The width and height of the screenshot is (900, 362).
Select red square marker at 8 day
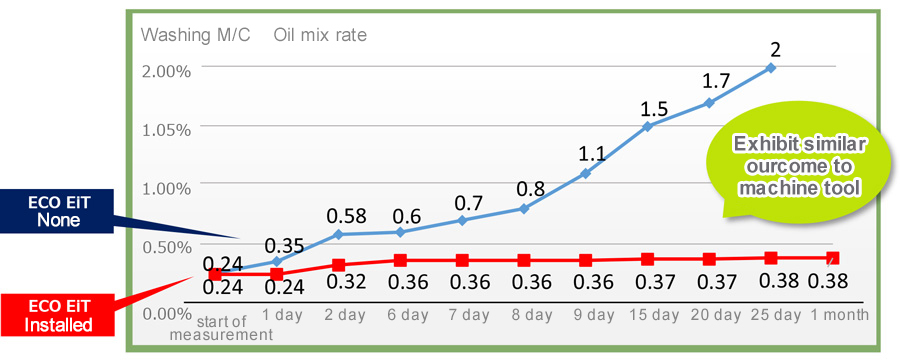pyautogui.click(x=523, y=260)
